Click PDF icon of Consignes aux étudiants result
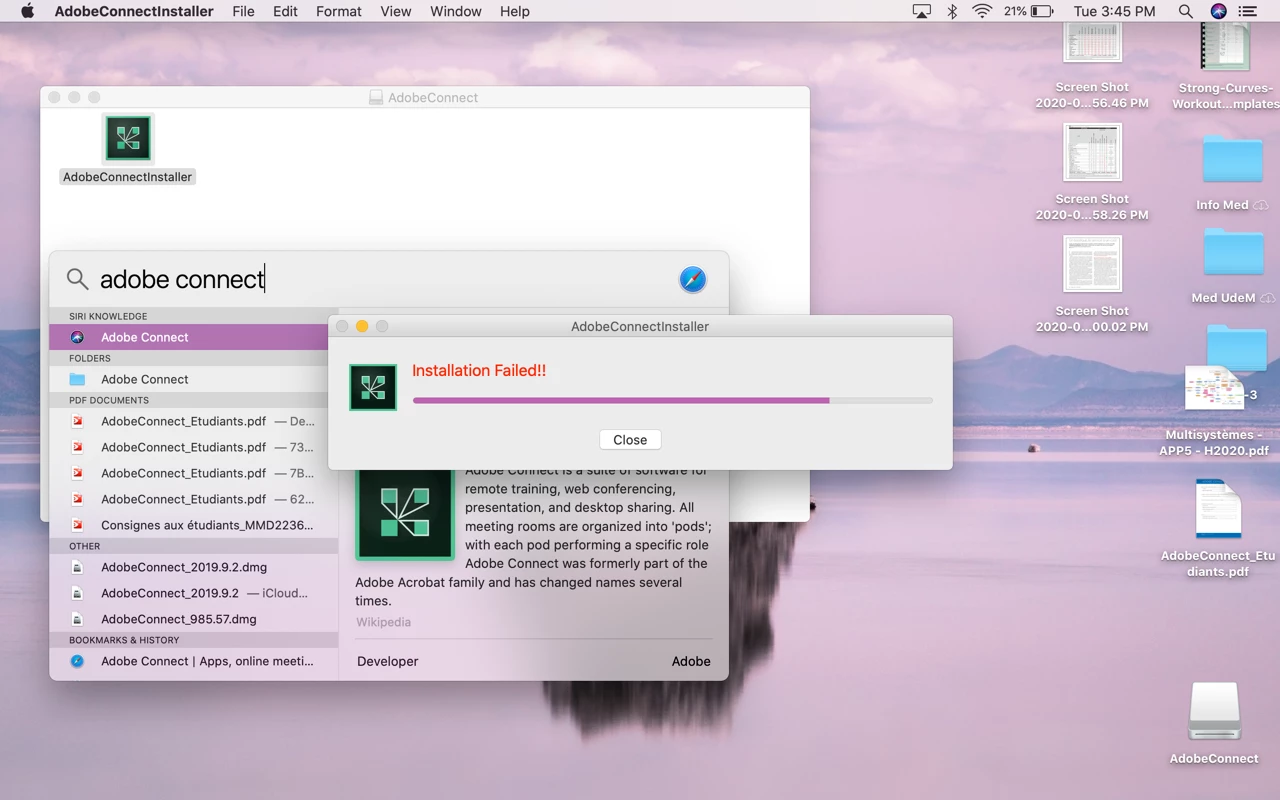The image size is (1280, 800). [x=77, y=525]
